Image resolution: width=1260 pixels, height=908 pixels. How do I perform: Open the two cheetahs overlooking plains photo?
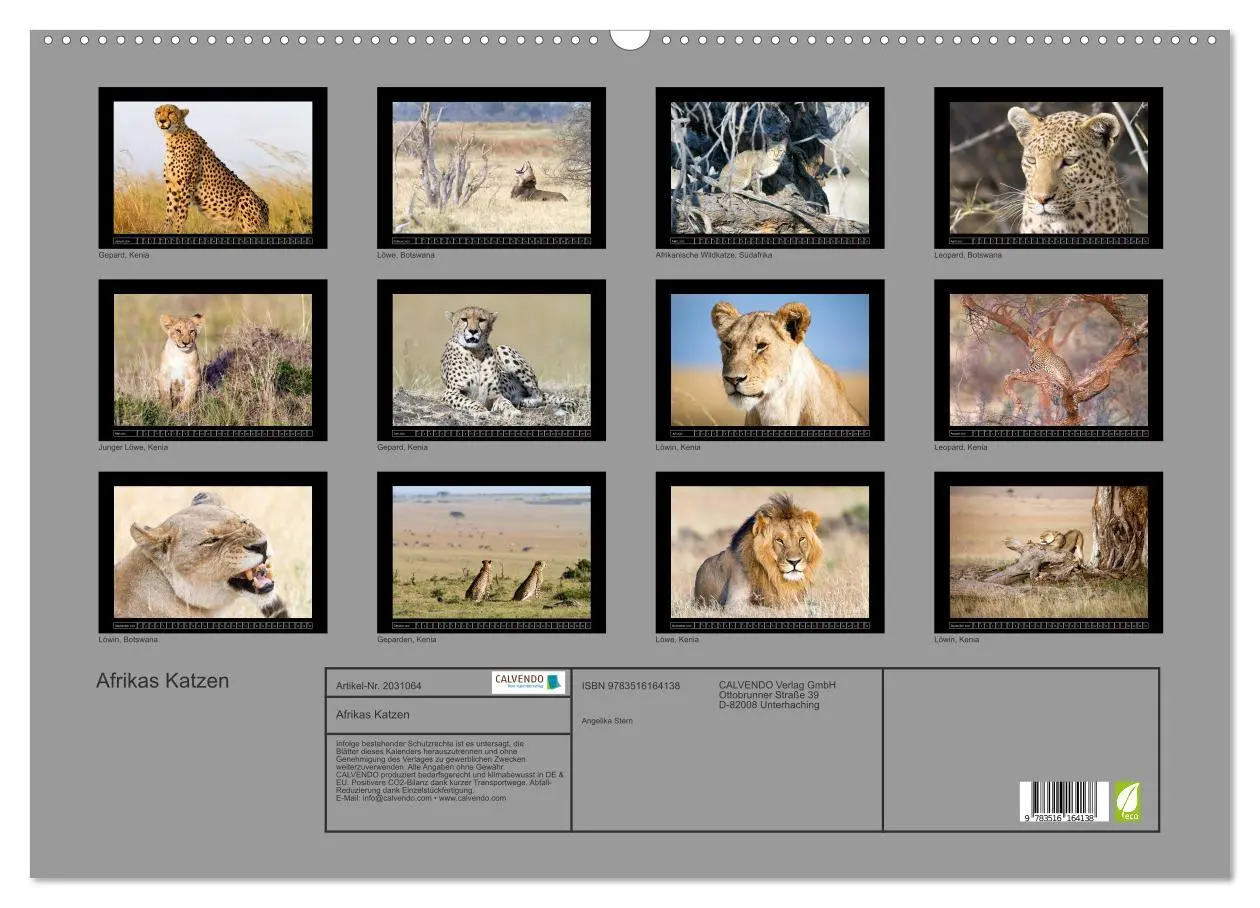point(491,552)
